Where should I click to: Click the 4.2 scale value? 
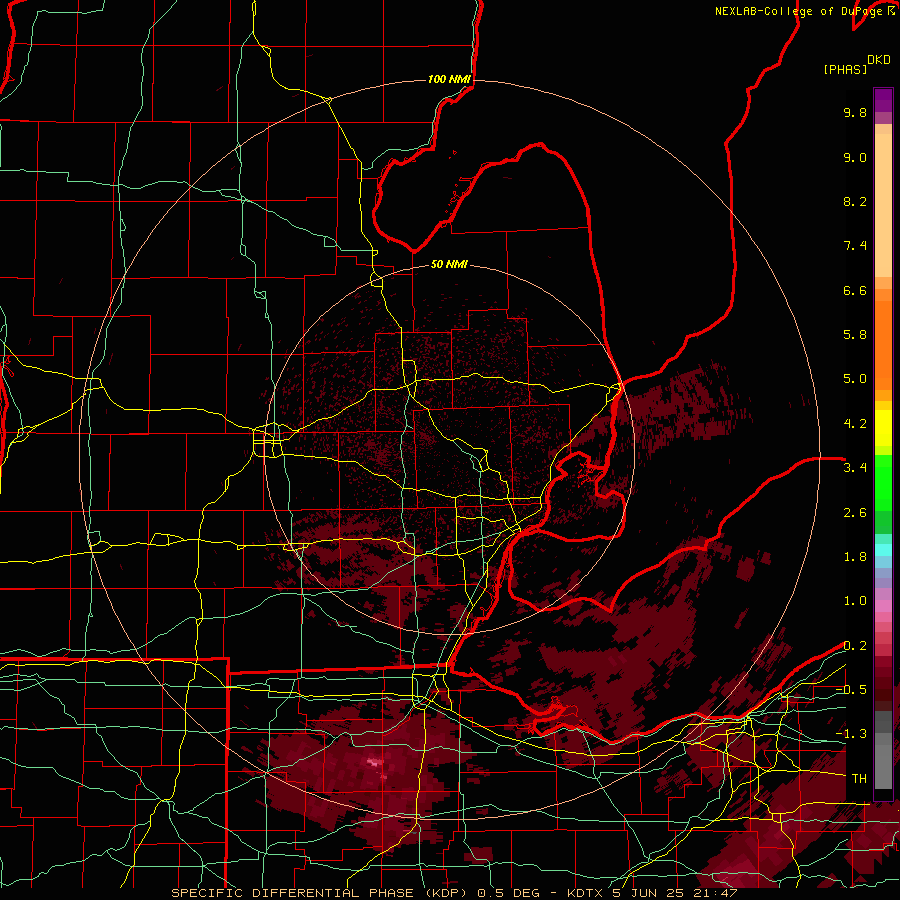point(855,424)
